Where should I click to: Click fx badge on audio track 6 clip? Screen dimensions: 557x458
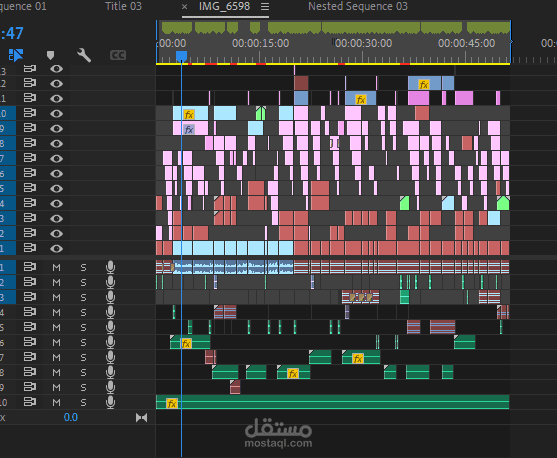pyautogui.click(x=186, y=343)
